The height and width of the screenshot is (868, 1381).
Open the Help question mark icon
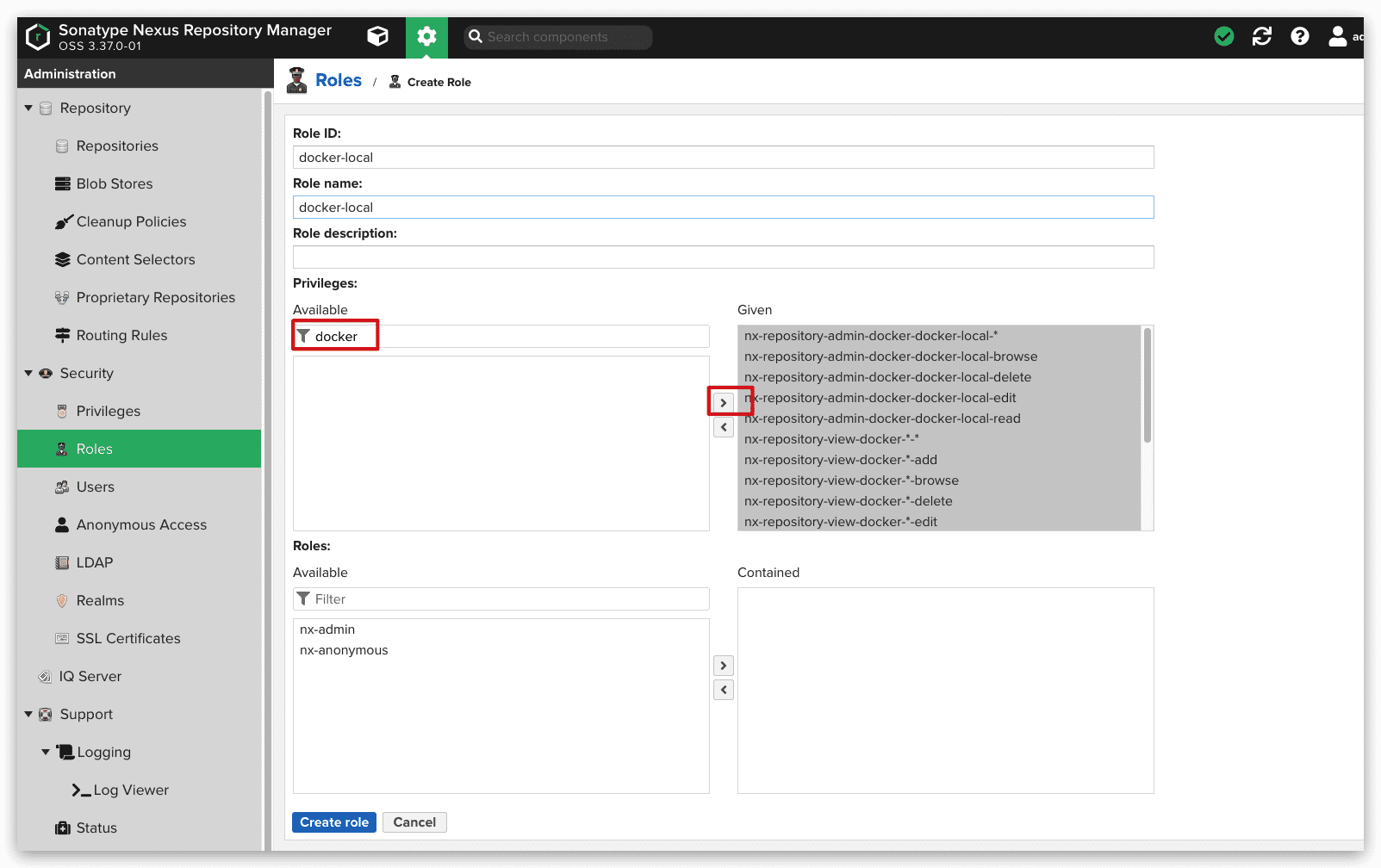[1299, 36]
